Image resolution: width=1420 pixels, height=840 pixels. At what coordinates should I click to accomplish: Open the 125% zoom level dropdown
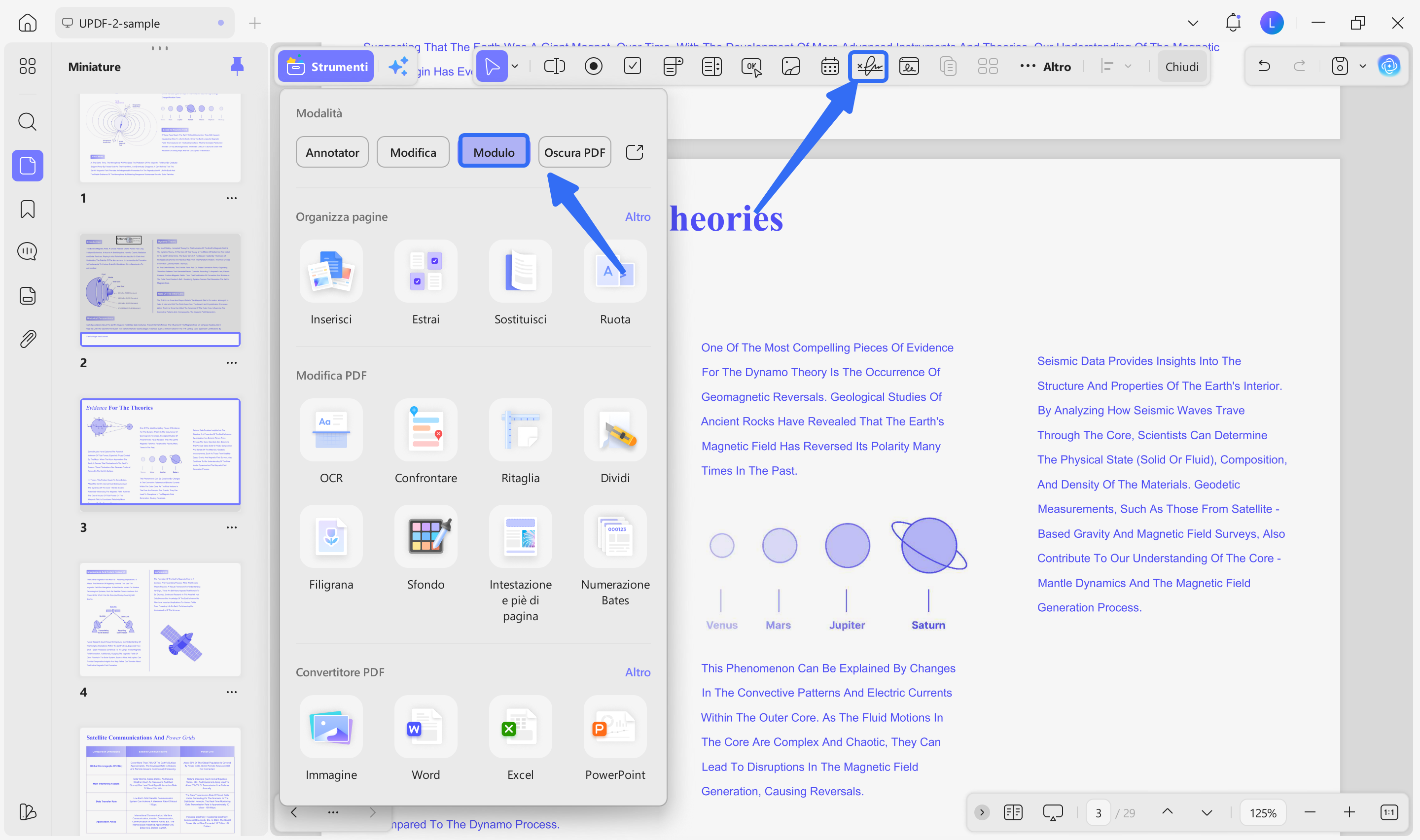1263,813
